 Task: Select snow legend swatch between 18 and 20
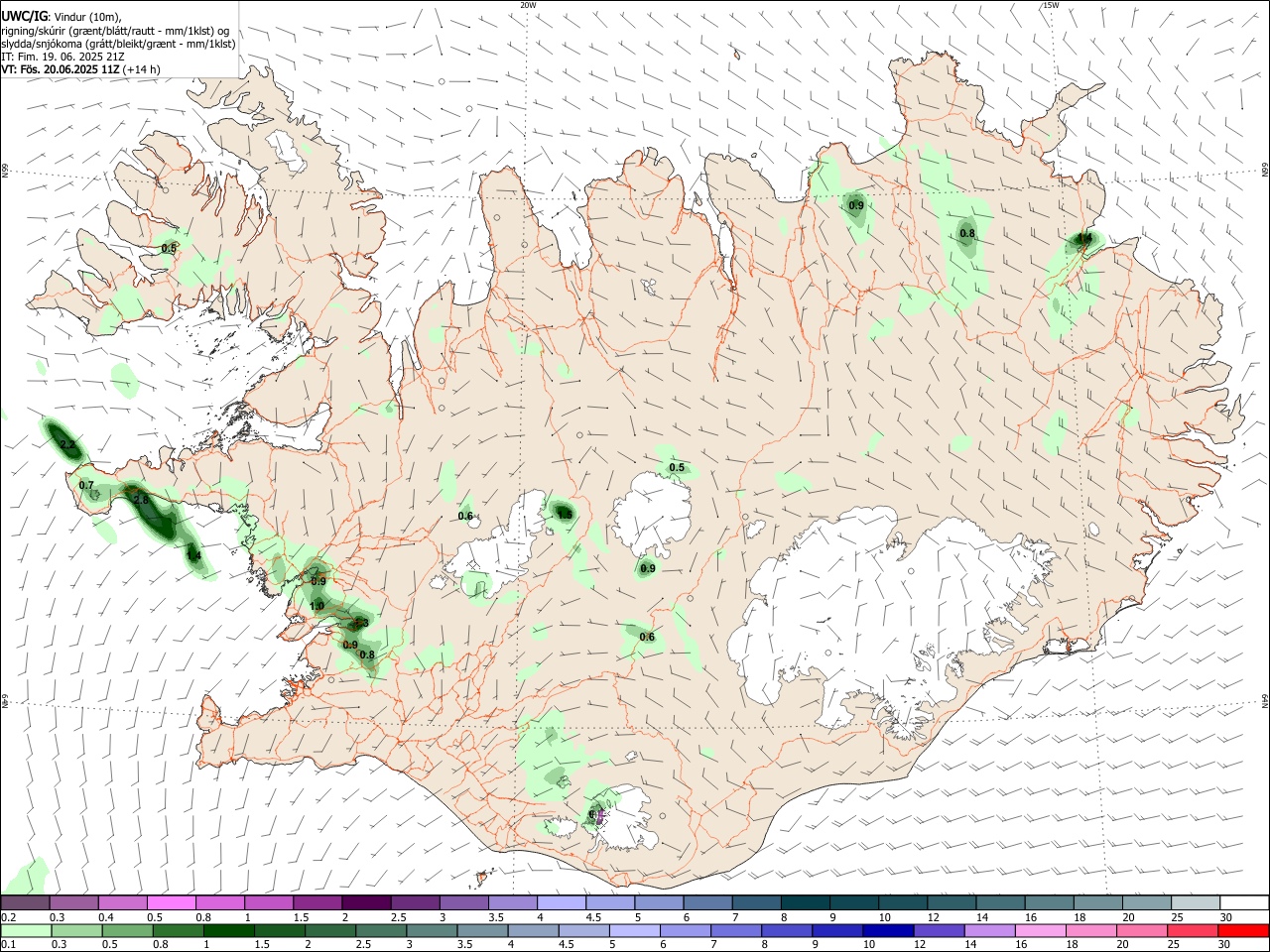click(x=1098, y=903)
